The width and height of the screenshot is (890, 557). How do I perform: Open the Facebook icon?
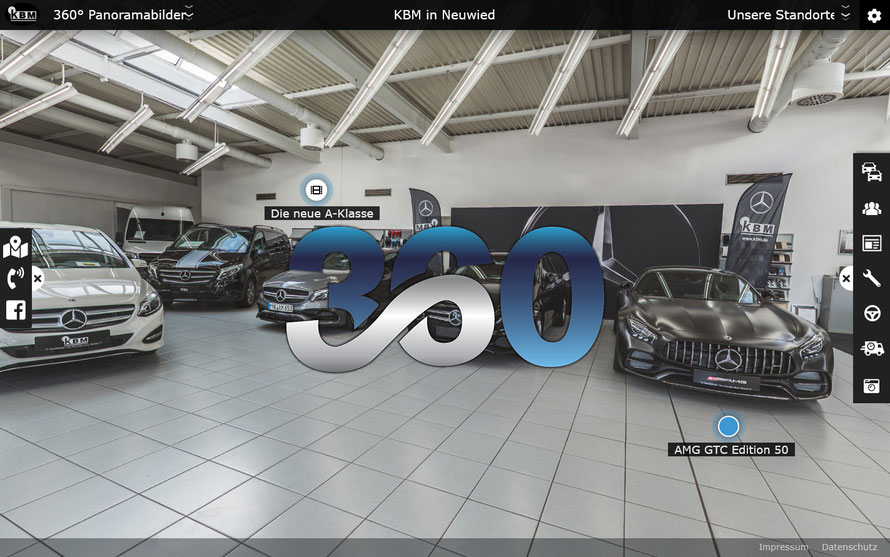tap(15, 310)
